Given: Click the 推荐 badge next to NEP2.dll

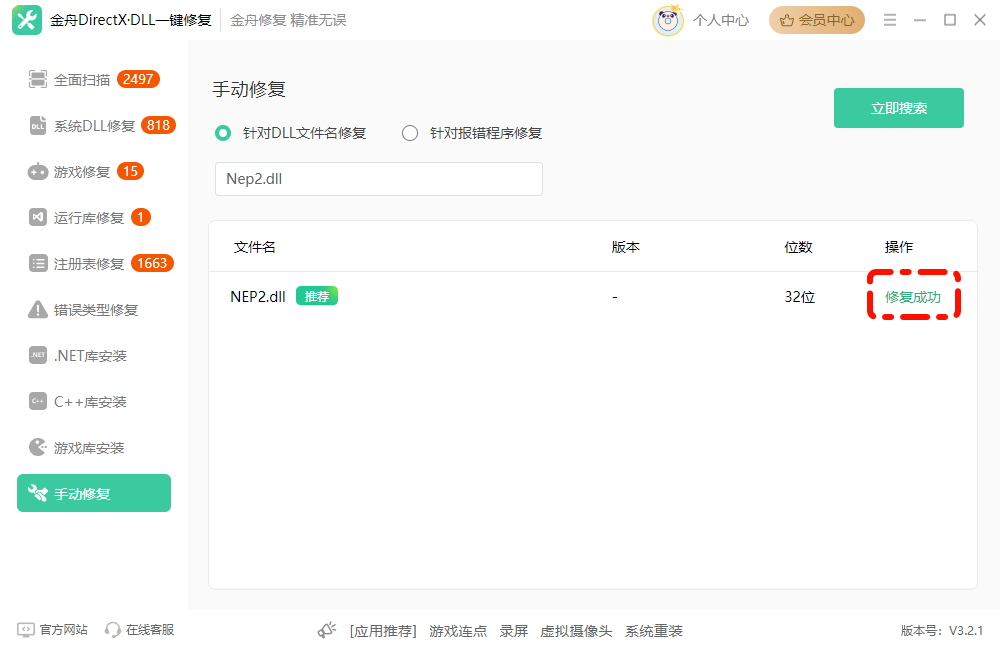Looking at the screenshot, I should pos(316,296).
